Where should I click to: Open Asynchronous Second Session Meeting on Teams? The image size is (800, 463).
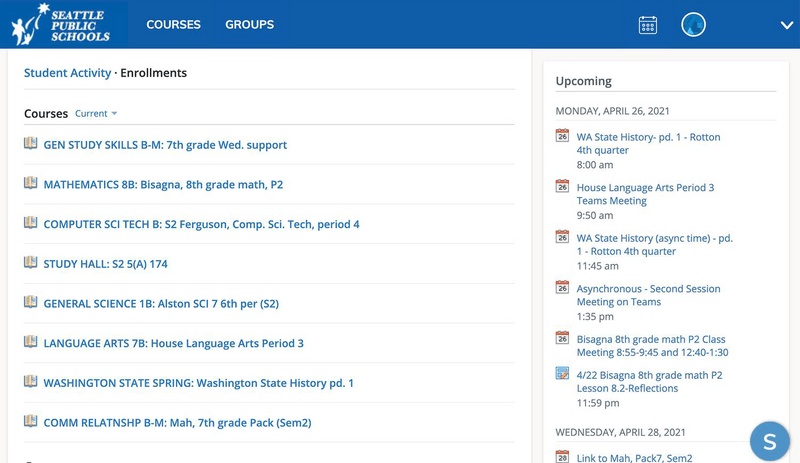648,295
